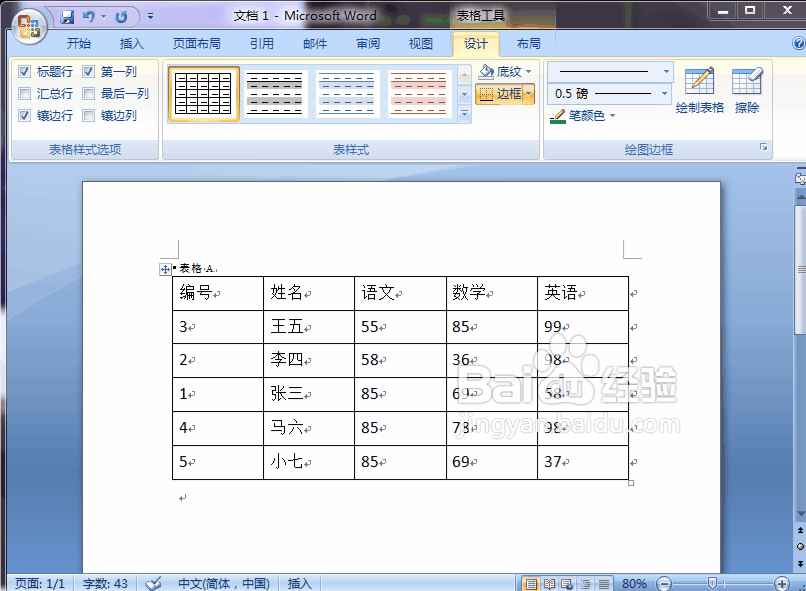Switch to the 布局 (Layout) ribbon tab
Image resolution: width=806 pixels, height=591 pixels.
pos(529,43)
